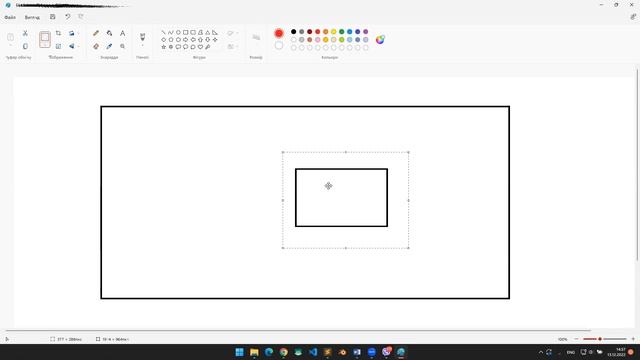Click the ENG language indicator
The height and width of the screenshot is (360, 640).
point(571,352)
